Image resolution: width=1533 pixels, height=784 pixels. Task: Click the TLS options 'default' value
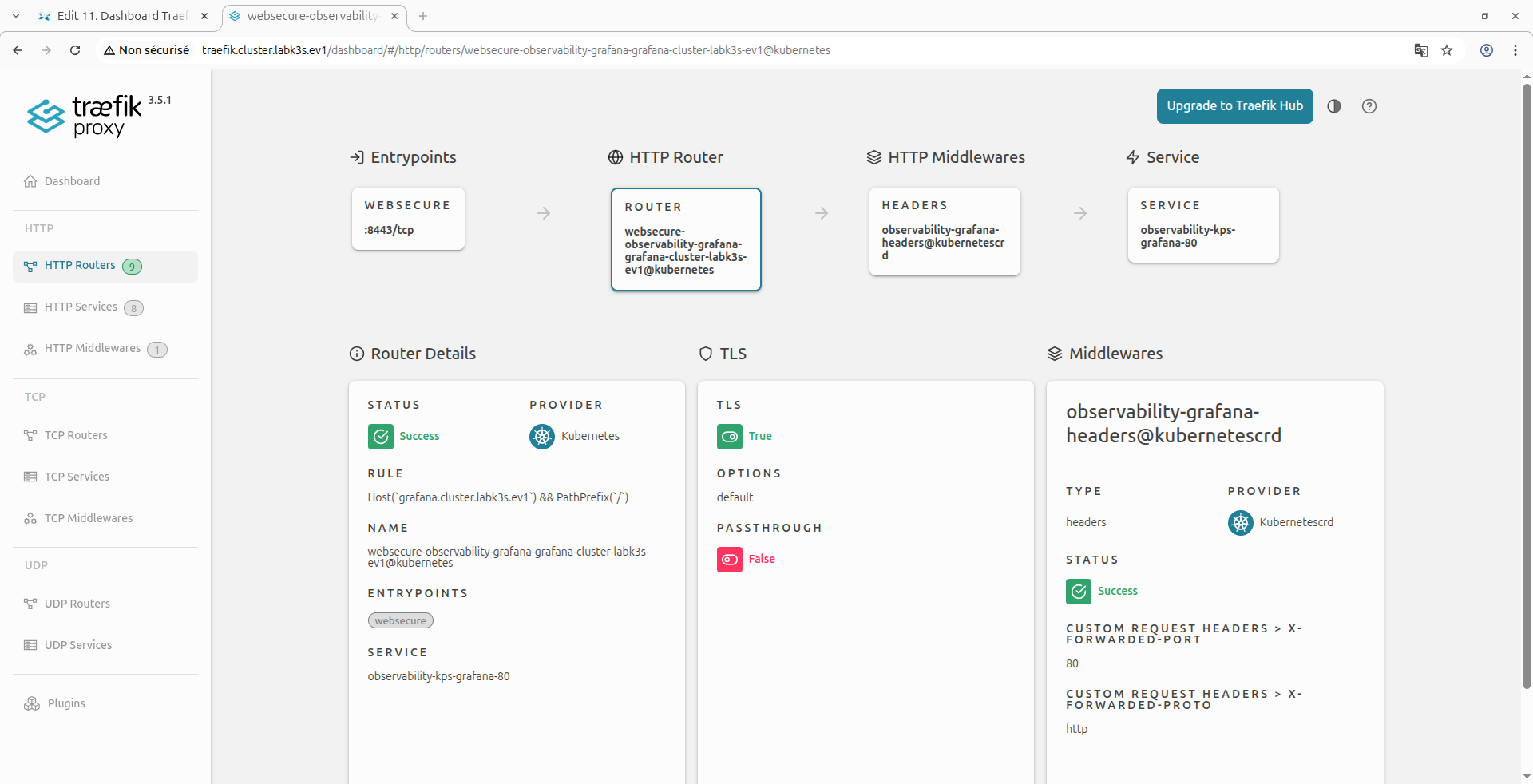[x=735, y=498]
